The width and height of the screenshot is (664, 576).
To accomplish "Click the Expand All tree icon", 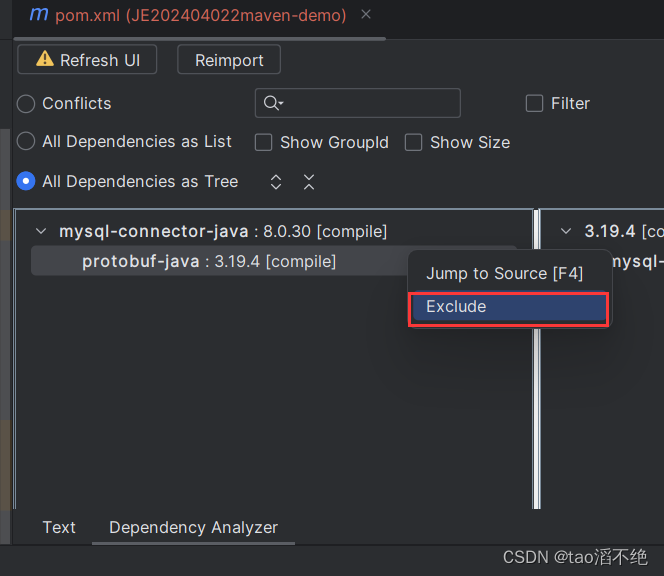I will [x=276, y=182].
